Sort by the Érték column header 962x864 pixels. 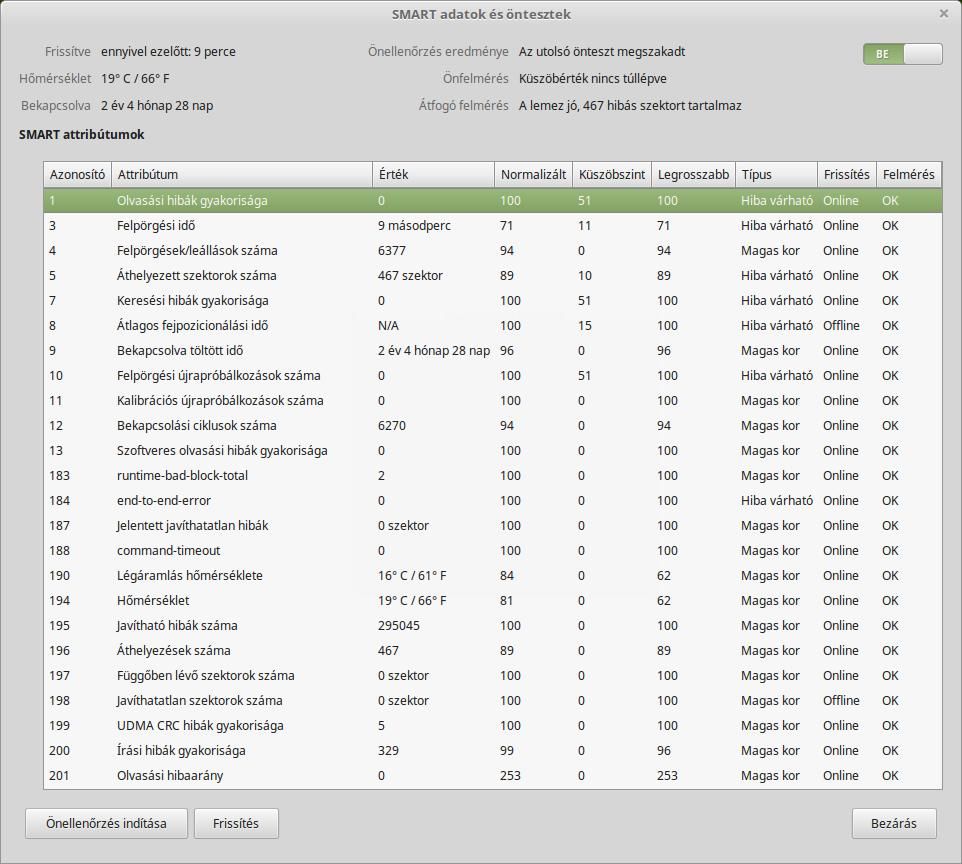[x=433, y=174]
